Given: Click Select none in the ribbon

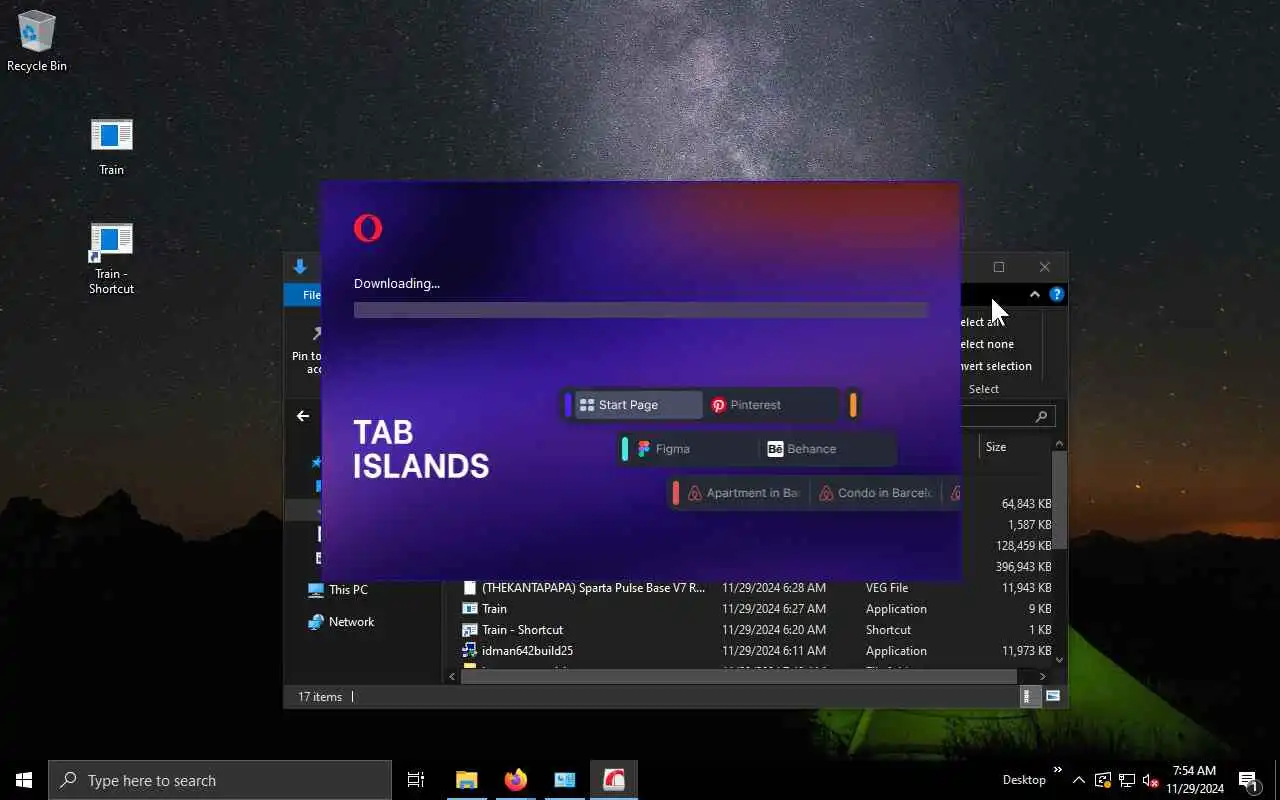Looking at the screenshot, I should click(x=986, y=344).
